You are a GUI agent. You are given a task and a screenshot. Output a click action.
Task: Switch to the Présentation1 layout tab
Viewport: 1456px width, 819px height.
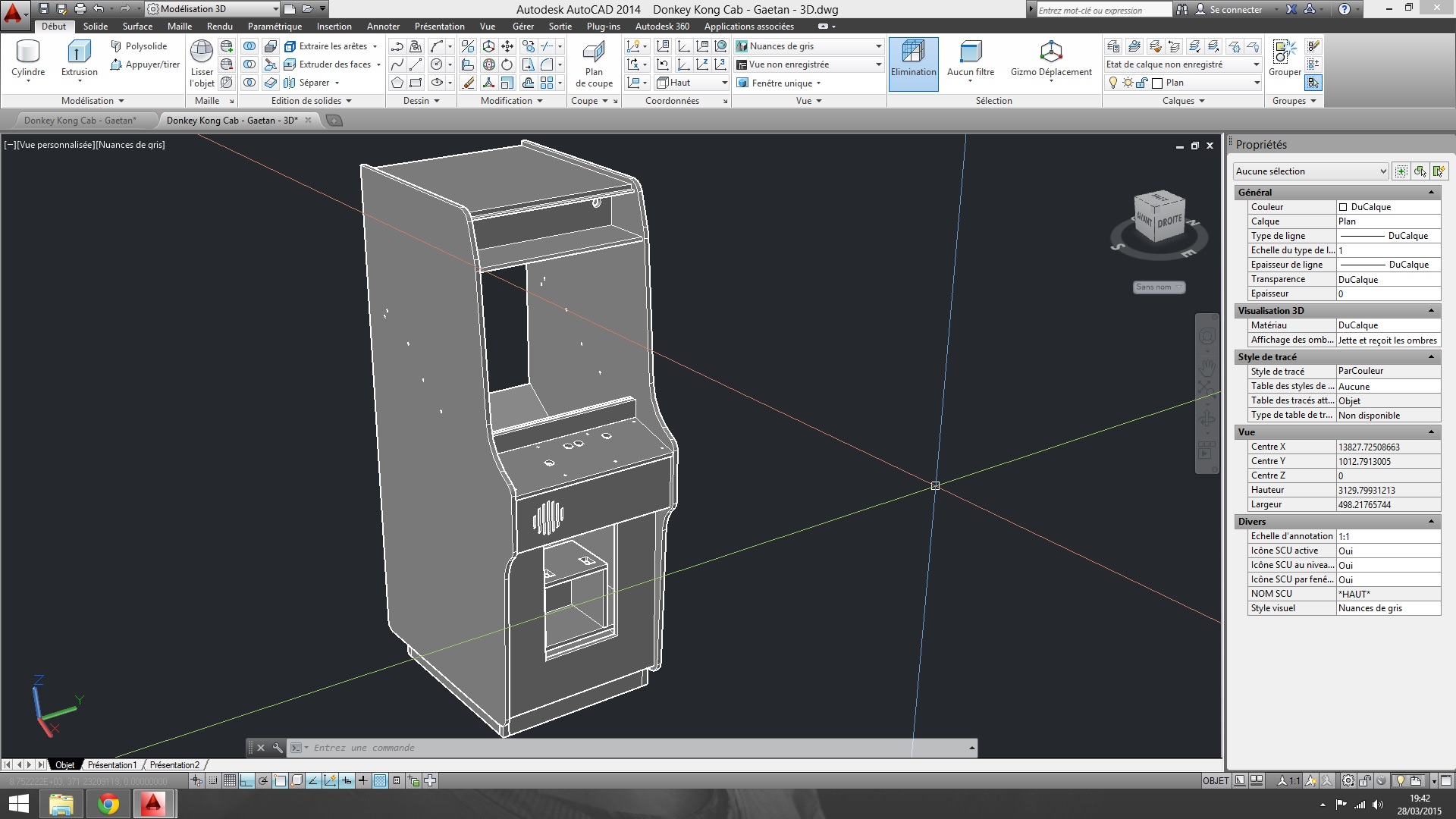tap(111, 765)
